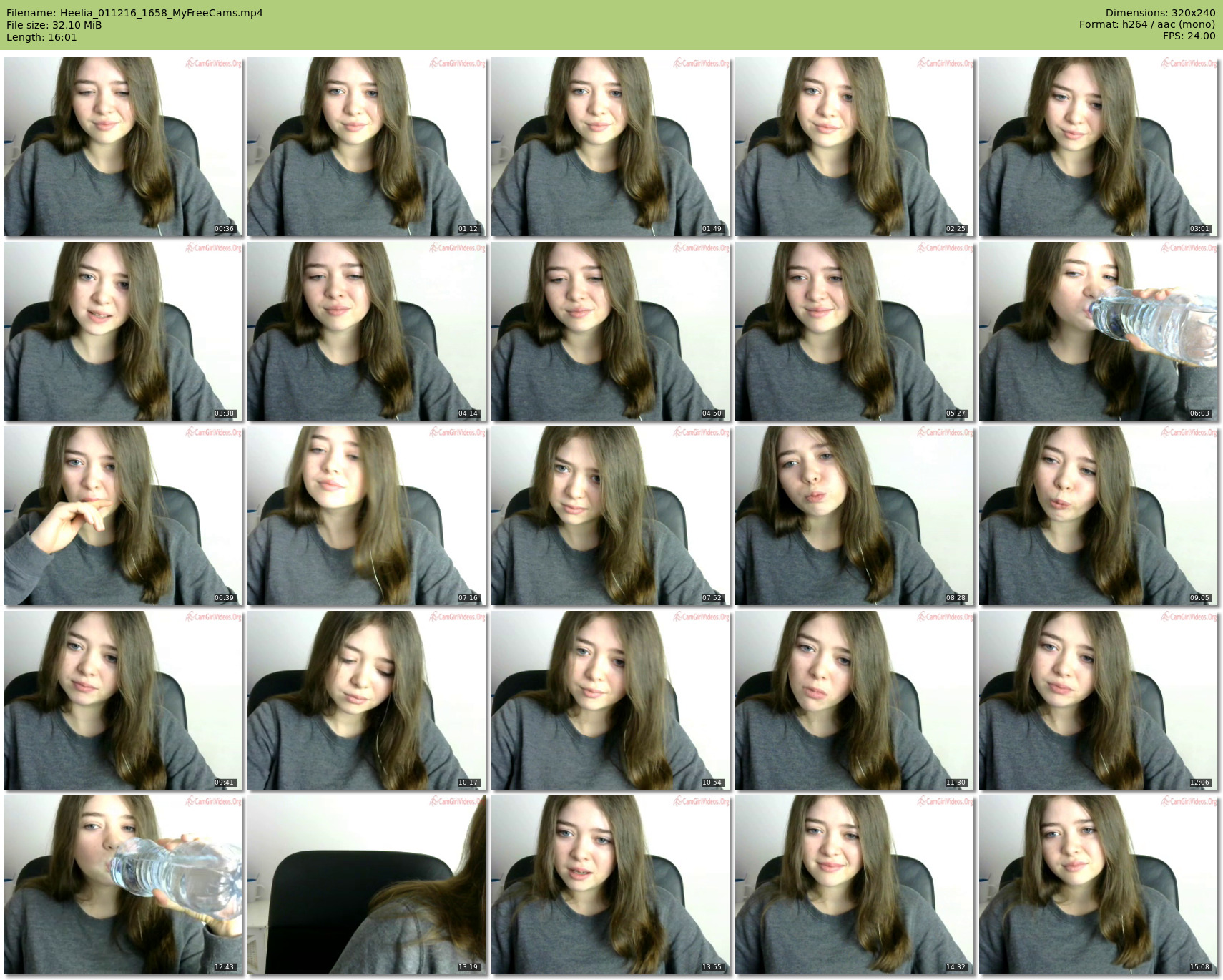Open the frame timestamped 06:39
The image size is (1223, 980).
122,516
